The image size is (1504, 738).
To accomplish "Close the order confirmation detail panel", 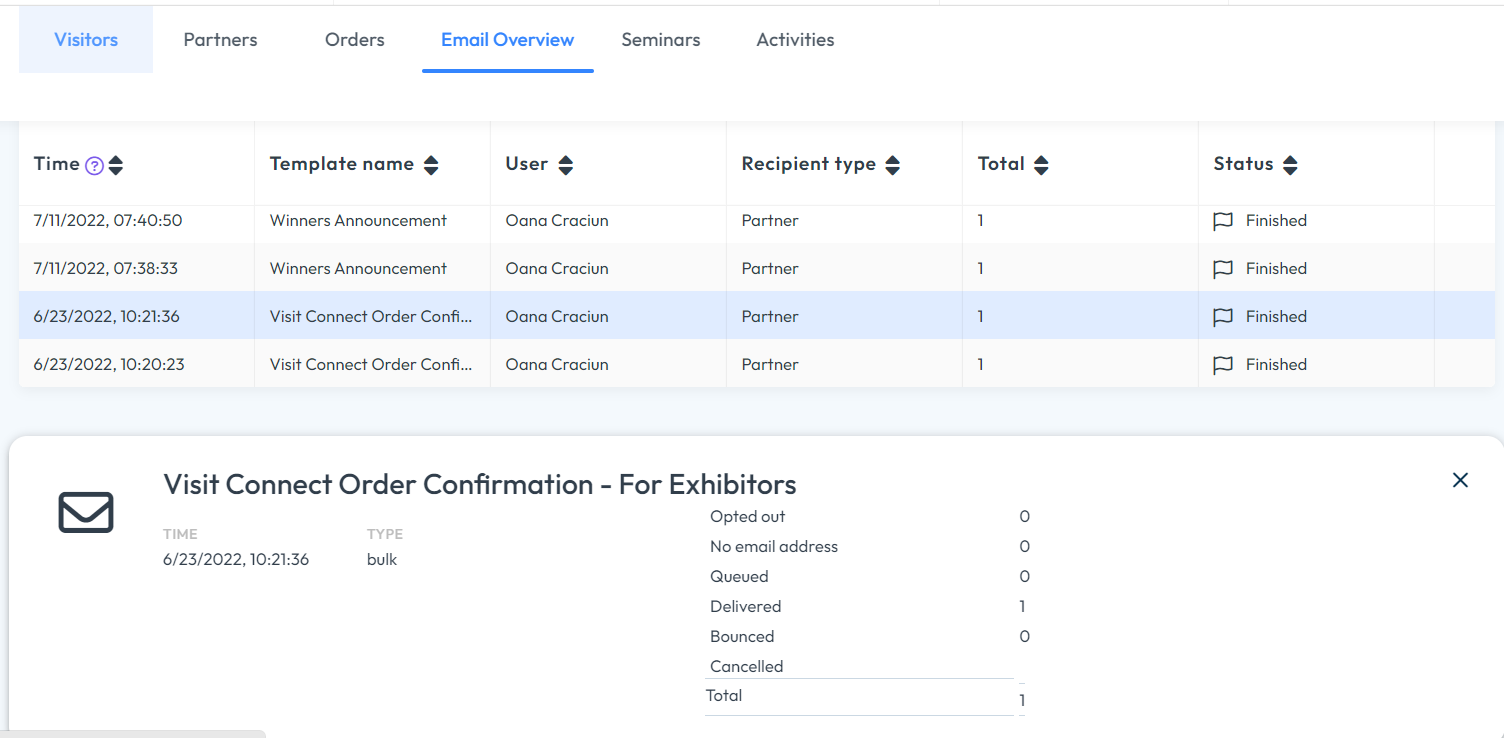I will (x=1460, y=480).
